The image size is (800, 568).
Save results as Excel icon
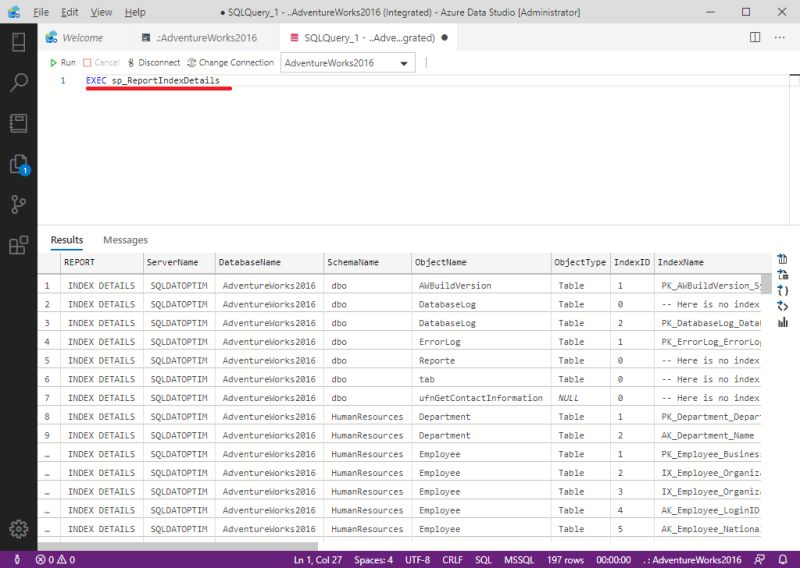[x=782, y=275]
